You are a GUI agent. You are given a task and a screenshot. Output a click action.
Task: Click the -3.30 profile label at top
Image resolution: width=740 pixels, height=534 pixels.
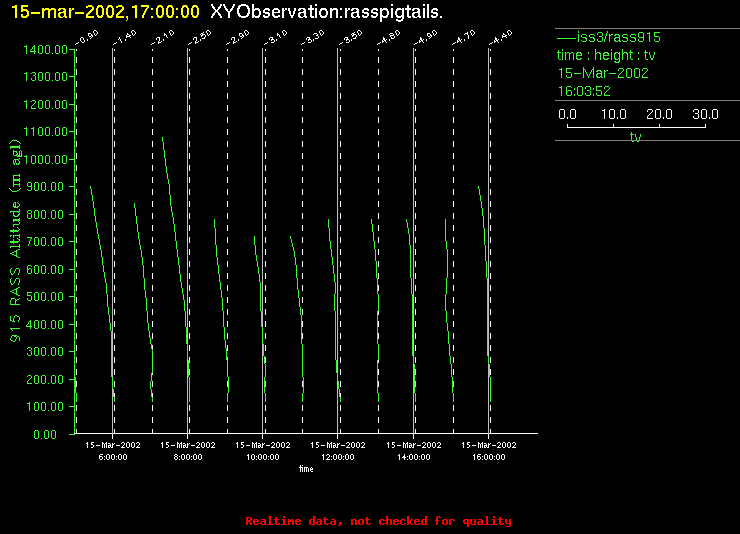[313, 38]
